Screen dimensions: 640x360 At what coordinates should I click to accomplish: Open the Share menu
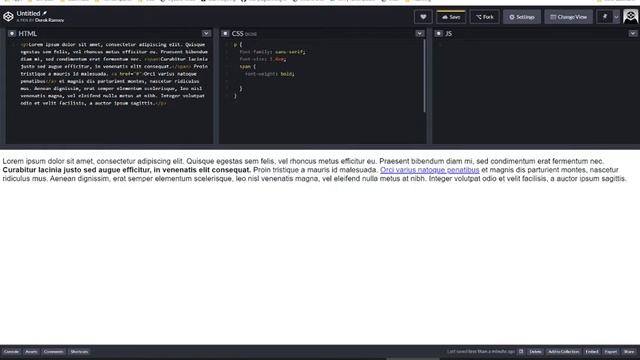pos(629,351)
